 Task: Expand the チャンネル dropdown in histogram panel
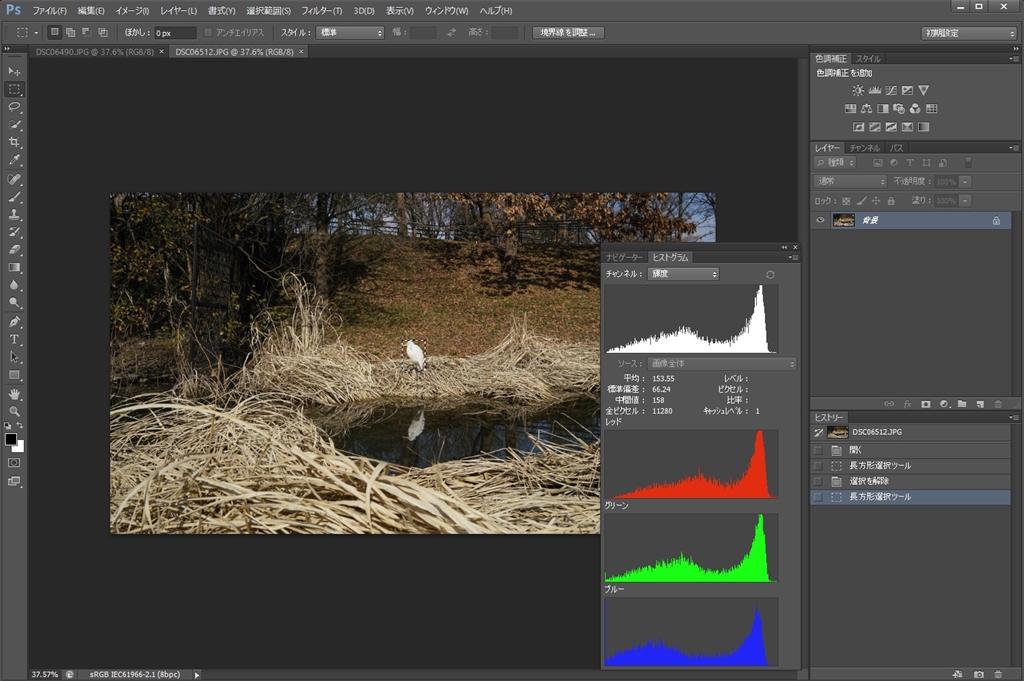pos(684,274)
